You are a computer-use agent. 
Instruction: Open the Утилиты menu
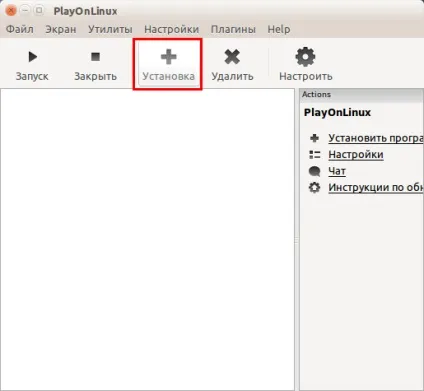[110, 29]
